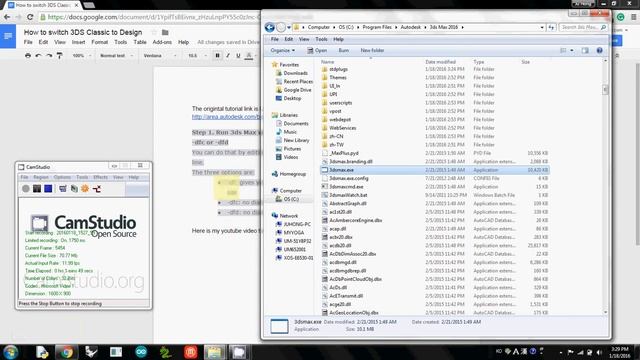Click the CamStudio Record button
The width and height of the screenshot is (640, 360).
coord(26,189)
